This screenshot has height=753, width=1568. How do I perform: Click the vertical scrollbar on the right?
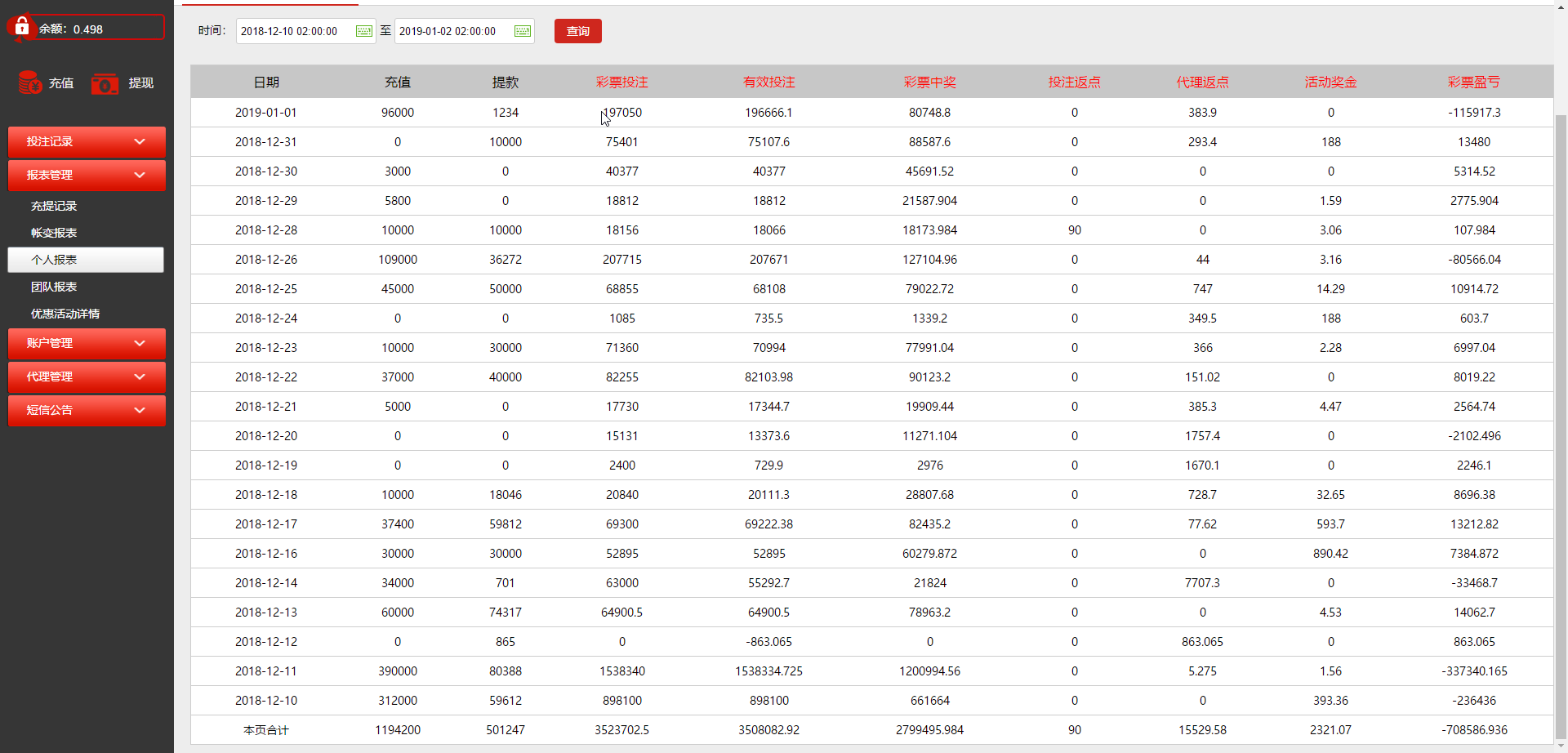[1561, 408]
